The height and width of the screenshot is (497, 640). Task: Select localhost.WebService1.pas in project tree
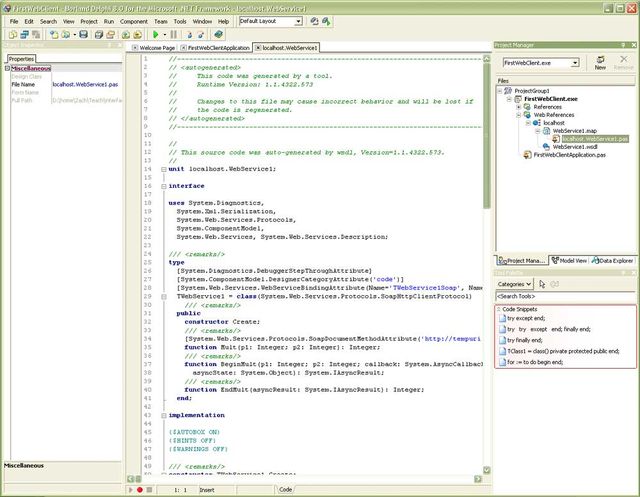pos(595,139)
